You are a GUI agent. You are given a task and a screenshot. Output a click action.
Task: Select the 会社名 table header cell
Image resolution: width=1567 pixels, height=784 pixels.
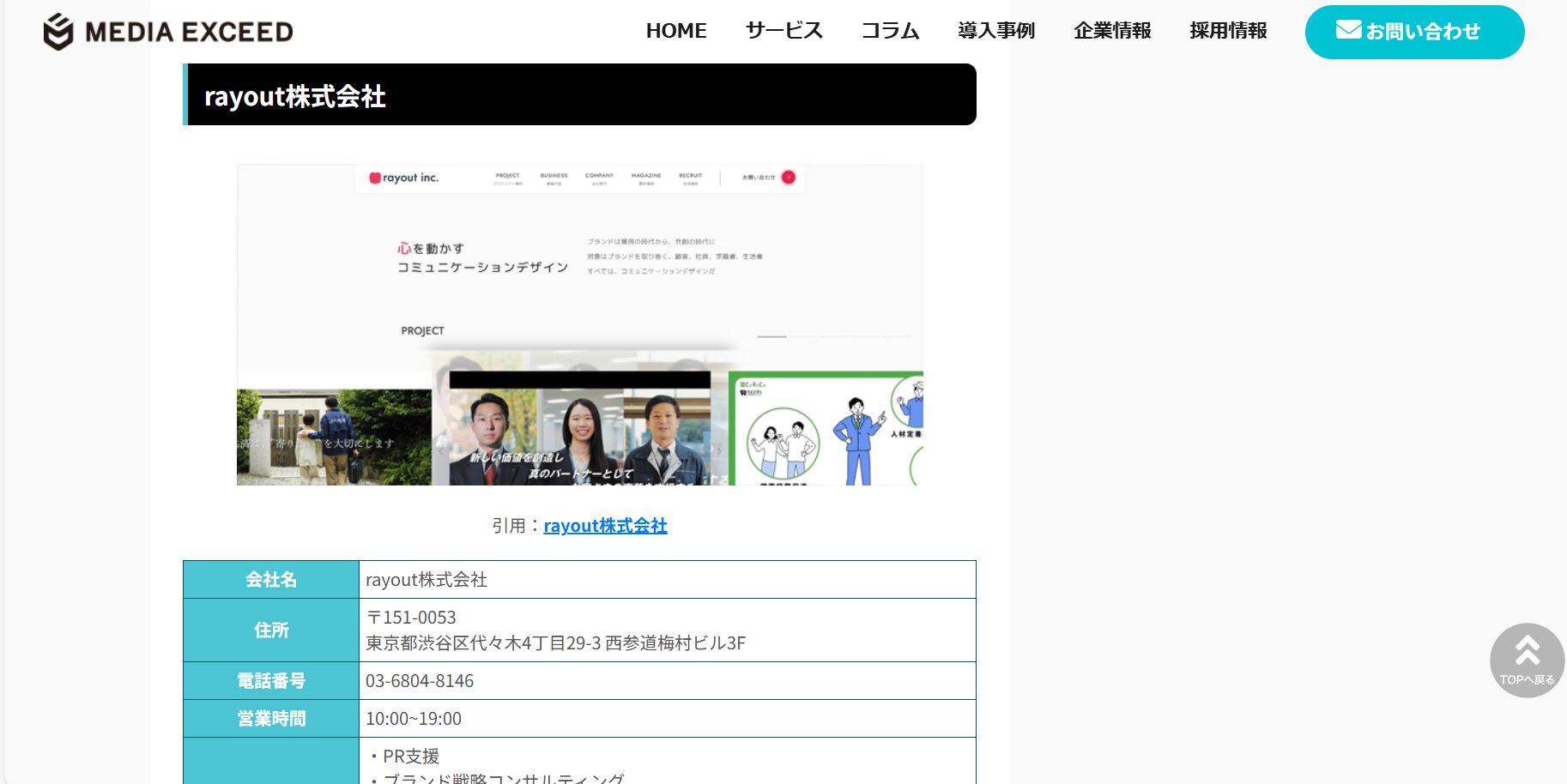[x=271, y=580]
